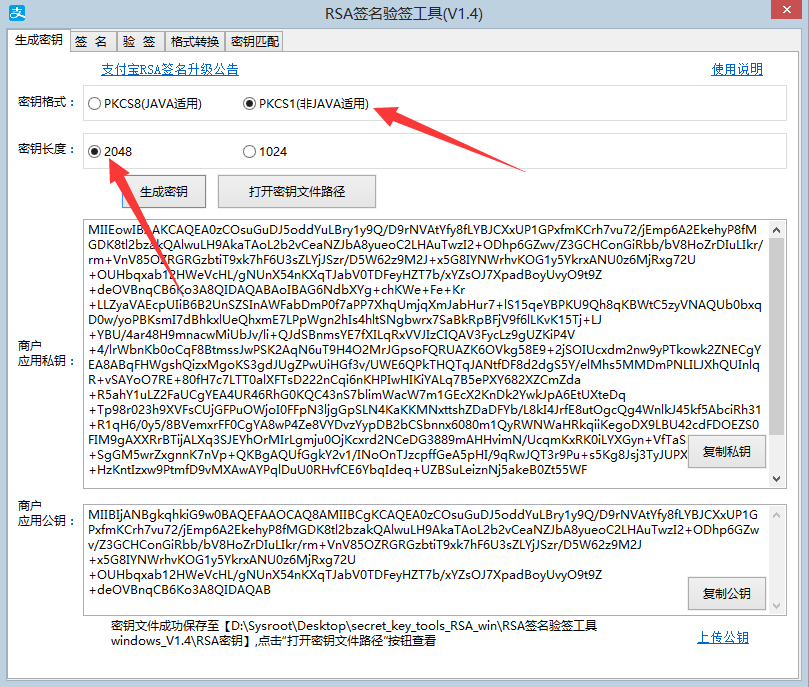This screenshot has width=809, height=687.
Task: Choose 1024 key length
Action: (265, 152)
